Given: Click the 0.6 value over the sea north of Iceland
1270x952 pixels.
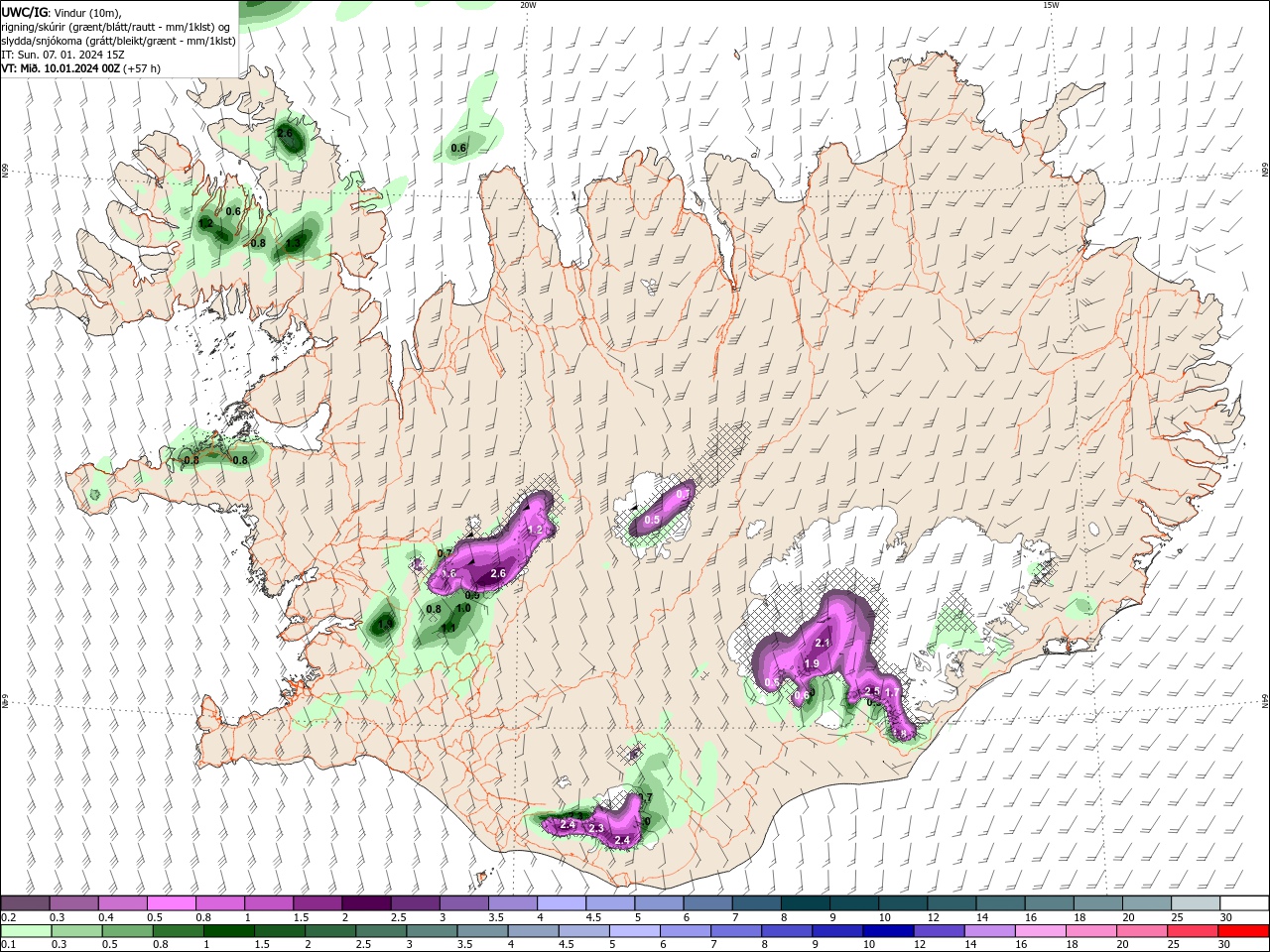Looking at the screenshot, I should click(x=458, y=149).
